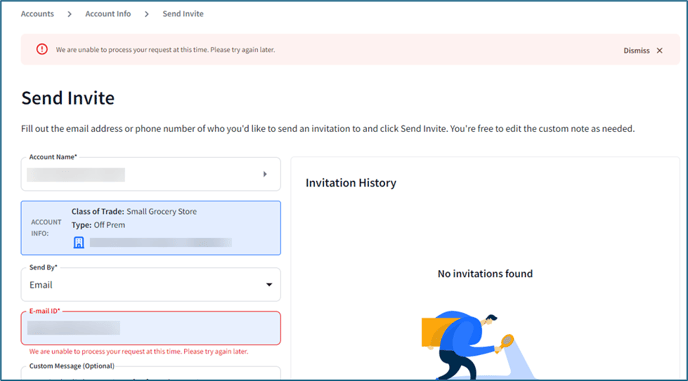Click the ACCOUNT INFO label

pyautogui.click(x=46, y=228)
